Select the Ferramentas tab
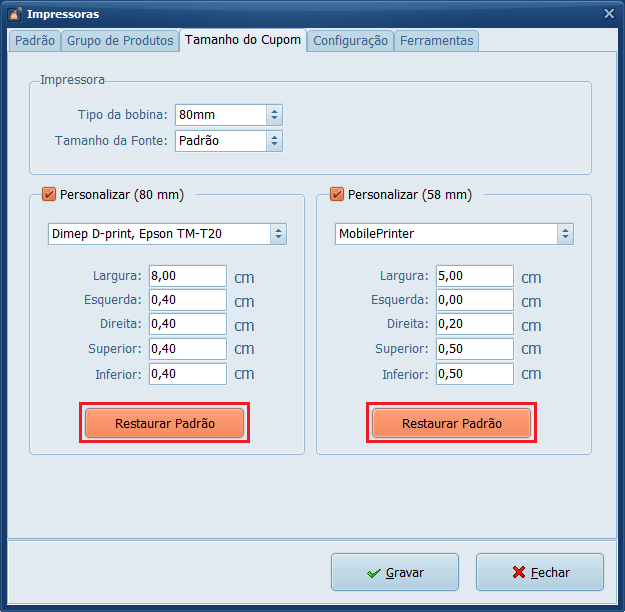 point(437,41)
